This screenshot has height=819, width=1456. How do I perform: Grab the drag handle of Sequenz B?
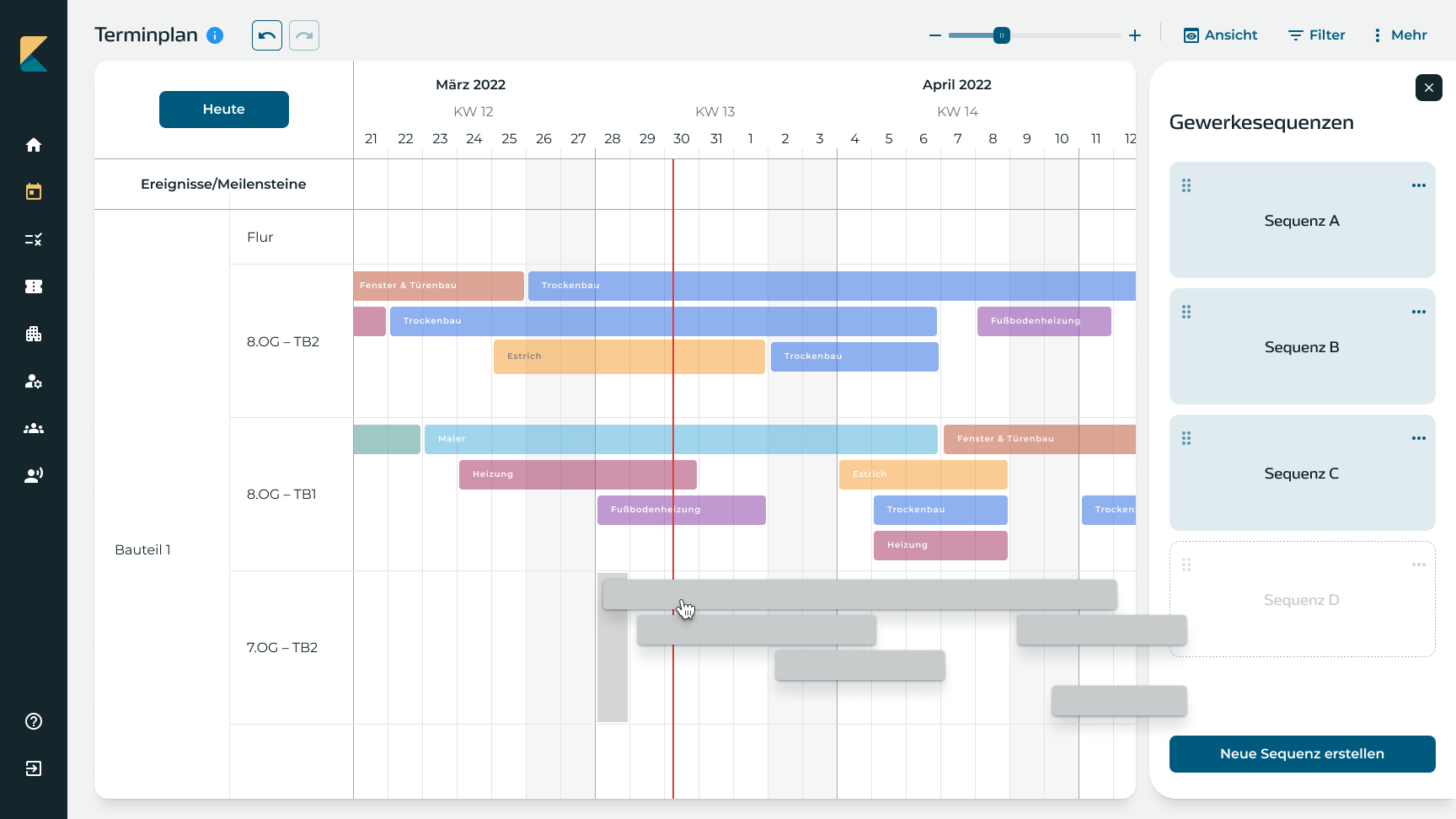coord(1186,312)
